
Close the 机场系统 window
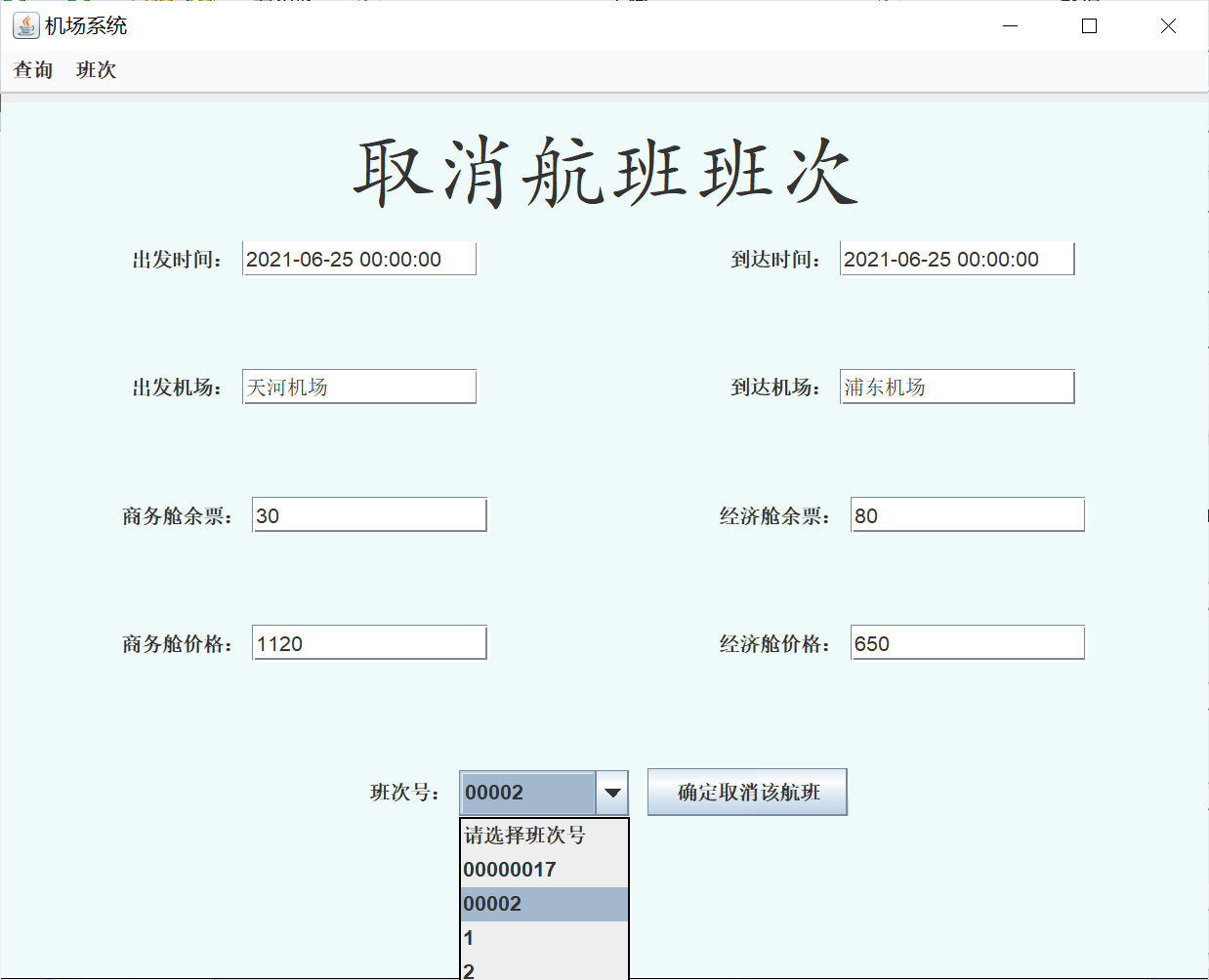(1168, 26)
